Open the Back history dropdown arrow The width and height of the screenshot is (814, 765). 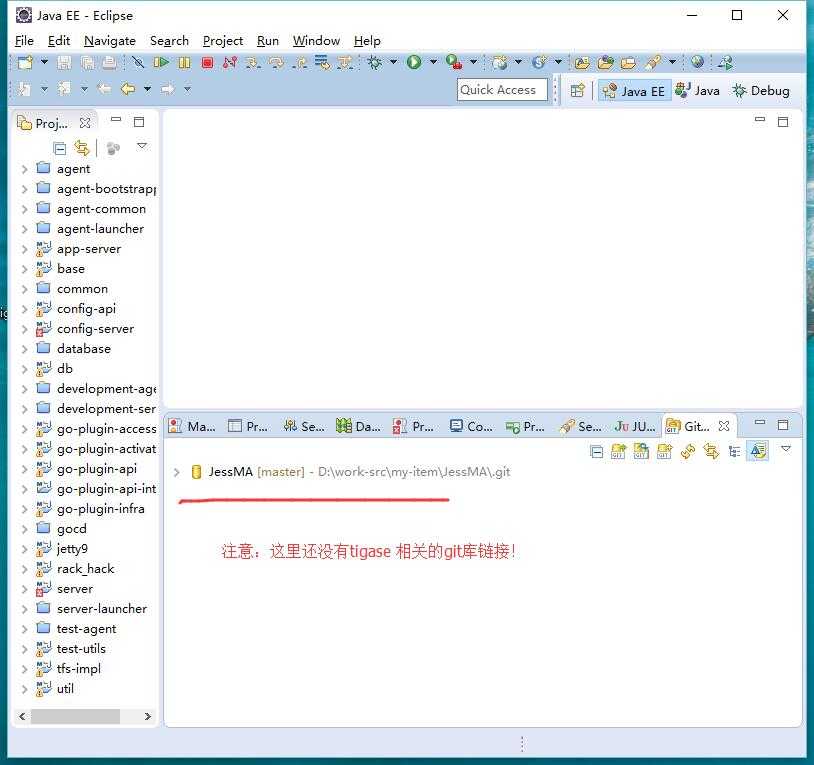147,89
